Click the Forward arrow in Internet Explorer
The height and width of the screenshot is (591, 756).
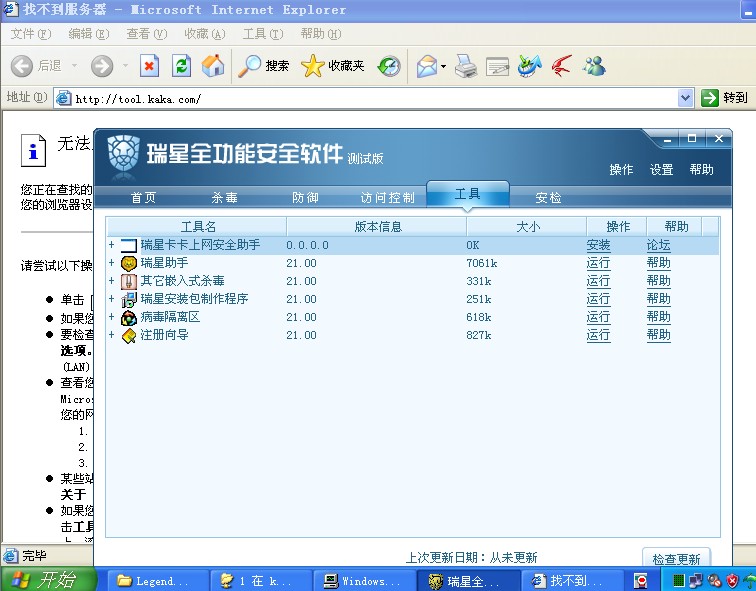pos(102,66)
